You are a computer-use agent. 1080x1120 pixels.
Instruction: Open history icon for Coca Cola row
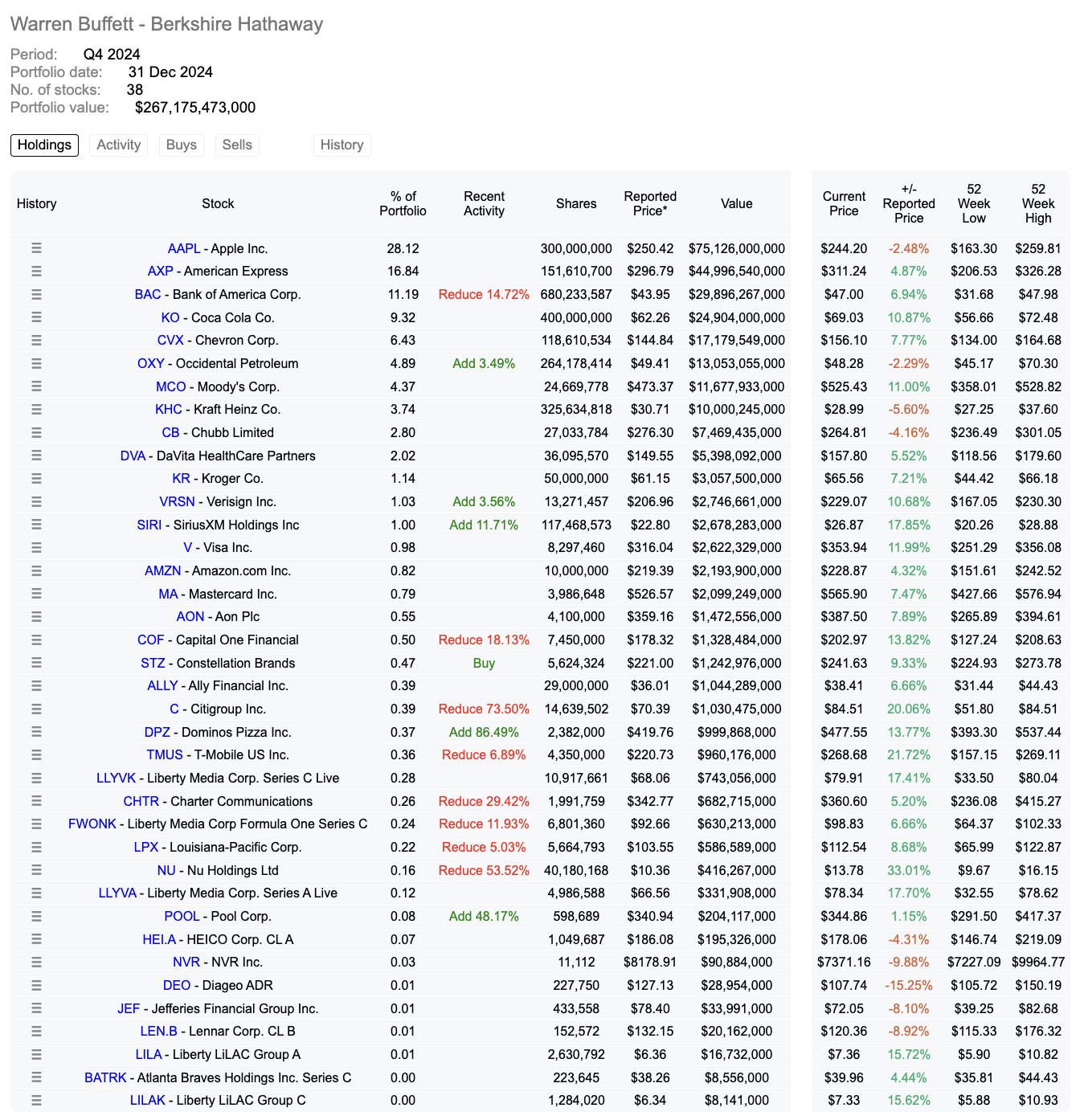36,317
